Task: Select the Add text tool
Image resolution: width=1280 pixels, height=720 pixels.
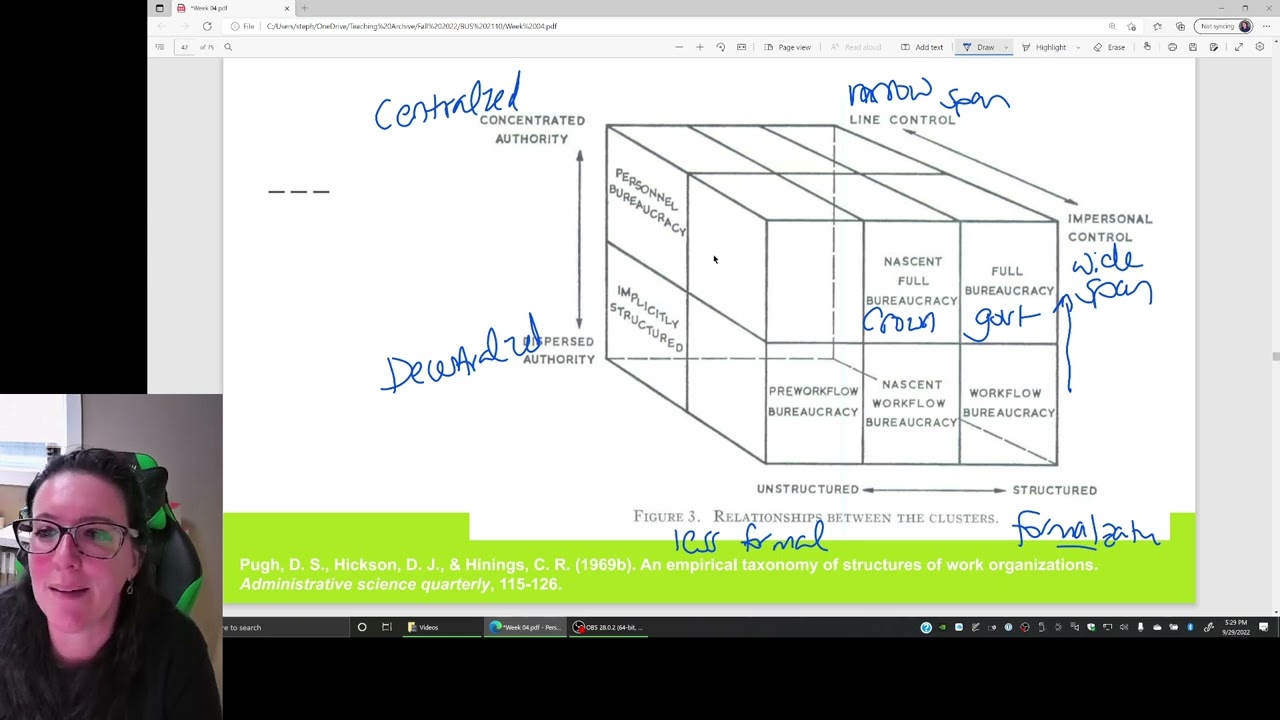Action: (922, 47)
